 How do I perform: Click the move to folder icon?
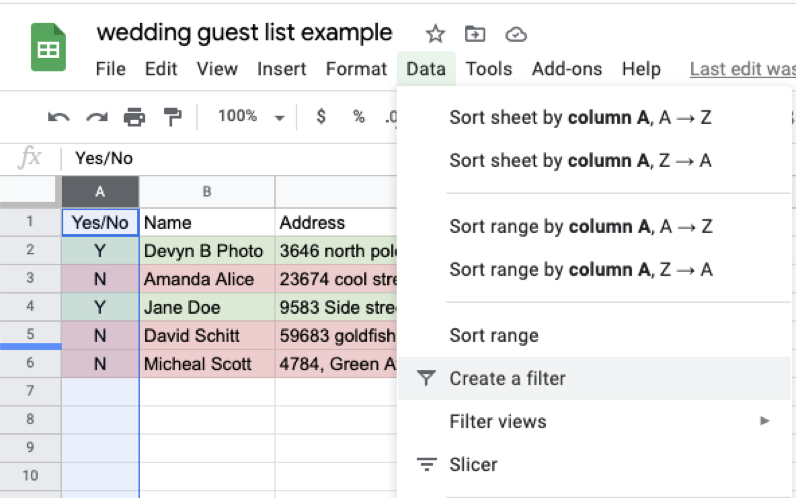[x=475, y=34]
